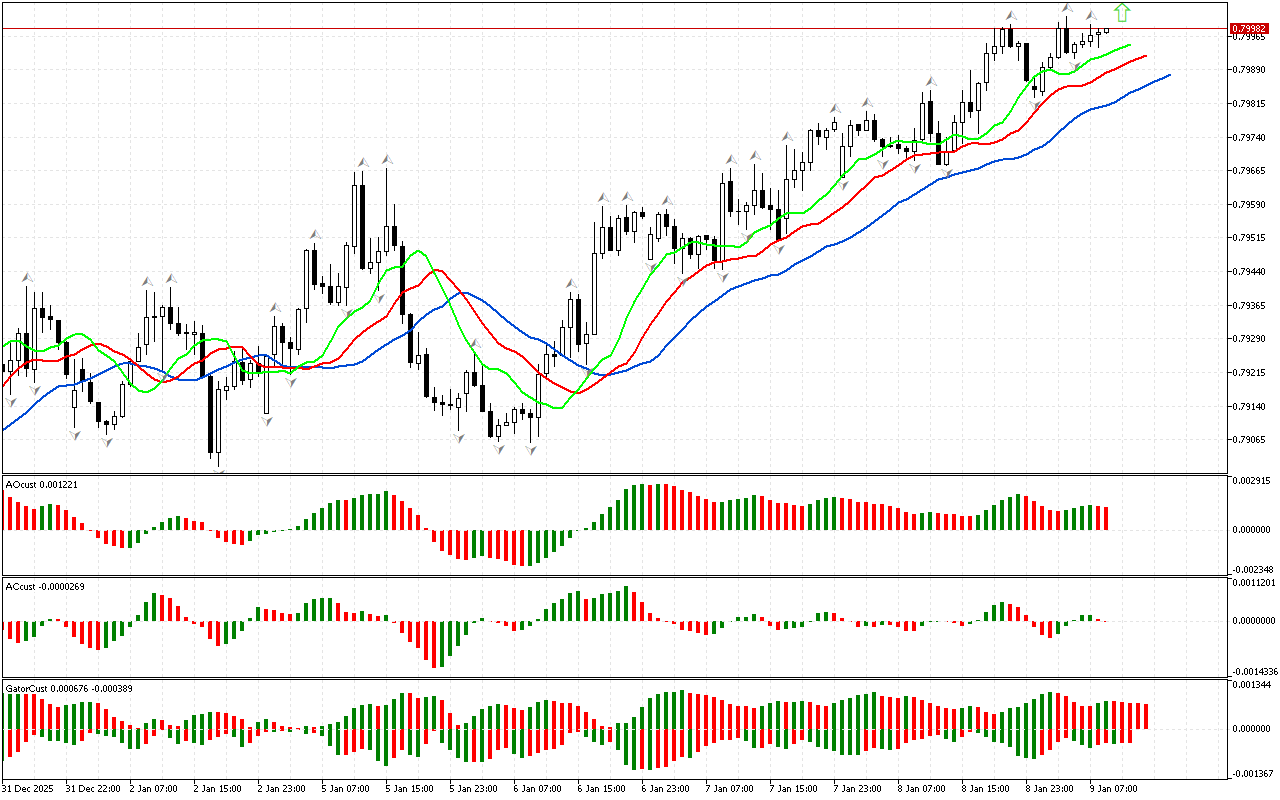The width and height of the screenshot is (1280, 800).
Task: Click the 9 Jan 07:00 time label
Action: coord(1110,788)
